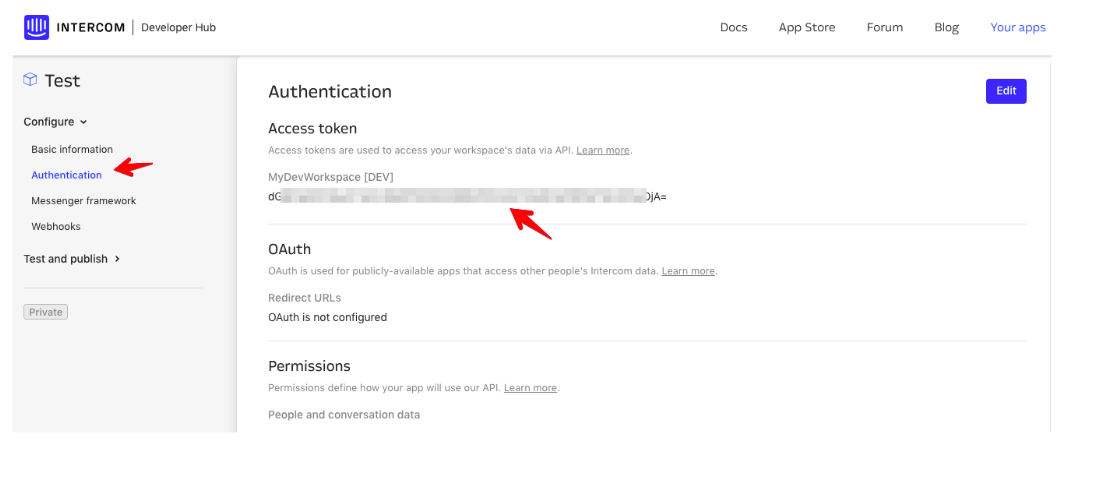1101x477 pixels.
Task: Open the App Store page
Action: [807, 27]
